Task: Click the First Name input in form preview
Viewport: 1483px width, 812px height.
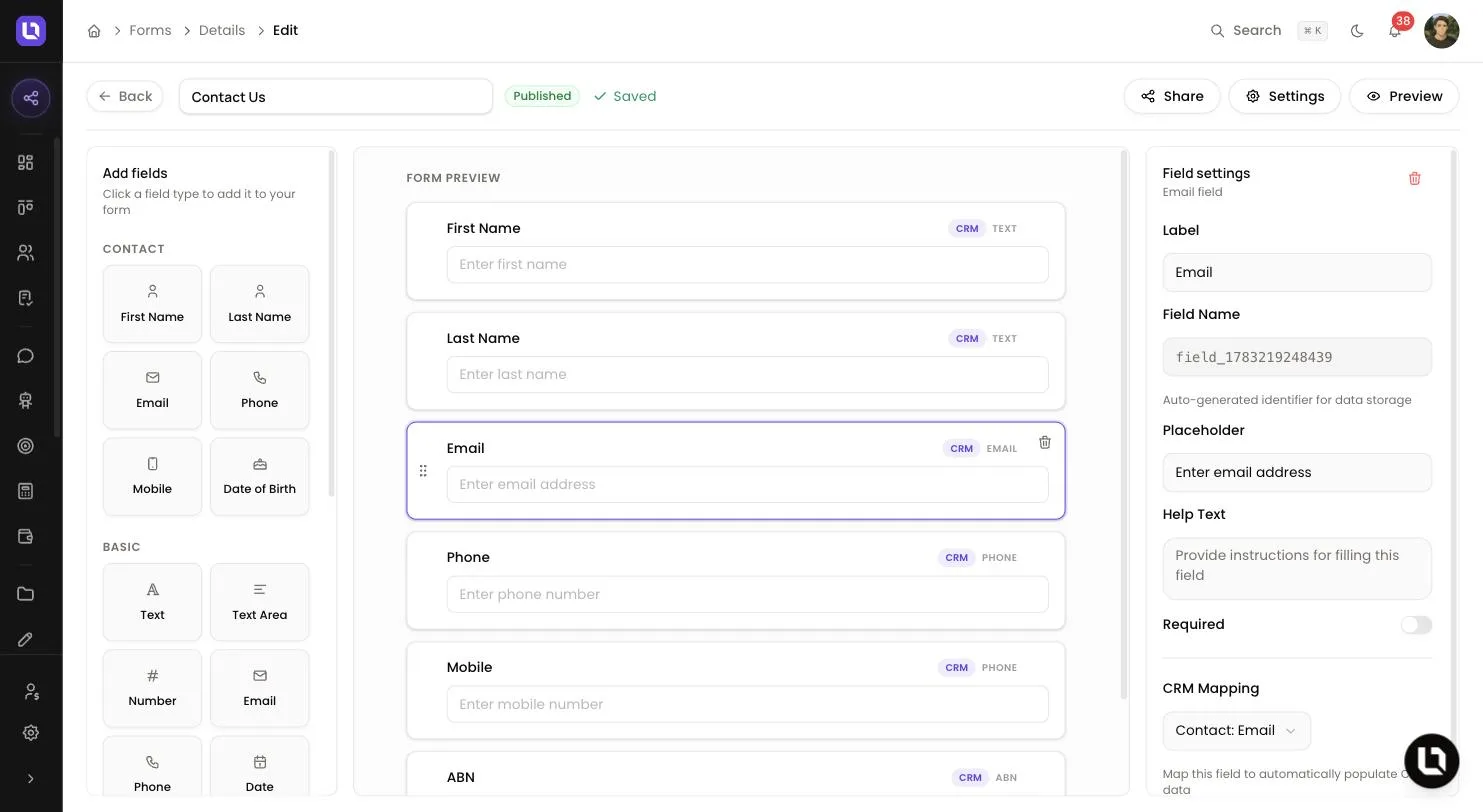Action: [x=747, y=265]
